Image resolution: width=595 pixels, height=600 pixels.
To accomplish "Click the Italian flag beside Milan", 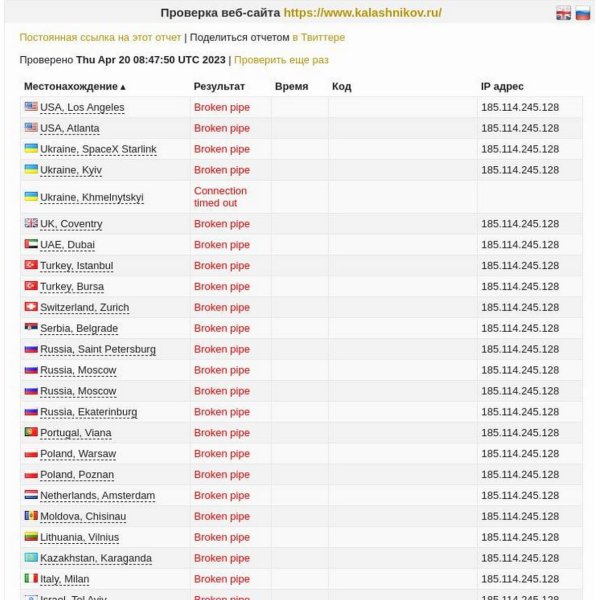I will pyautogui.click(x=31, y=578).
